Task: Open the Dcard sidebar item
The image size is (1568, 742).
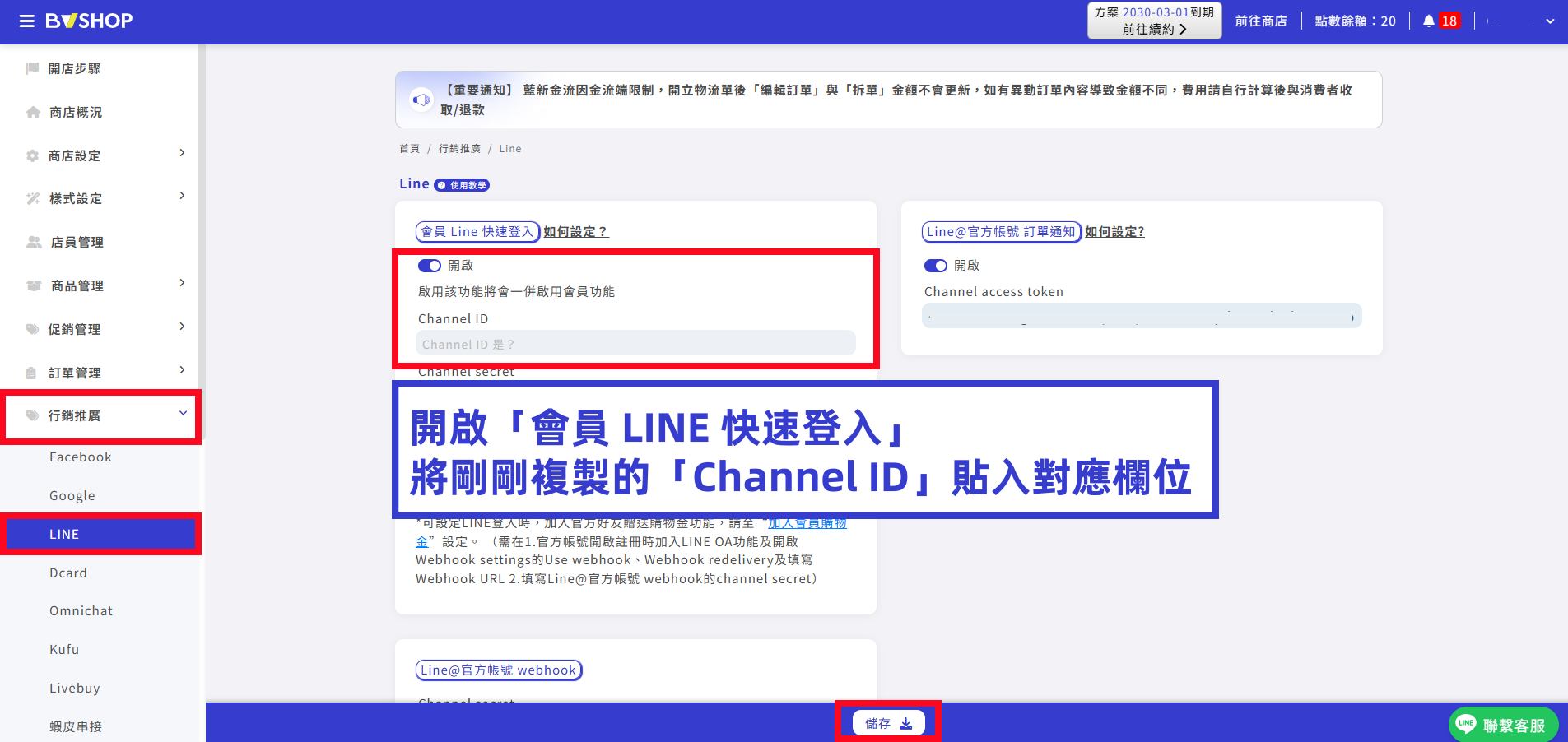Action: (68, 573)
